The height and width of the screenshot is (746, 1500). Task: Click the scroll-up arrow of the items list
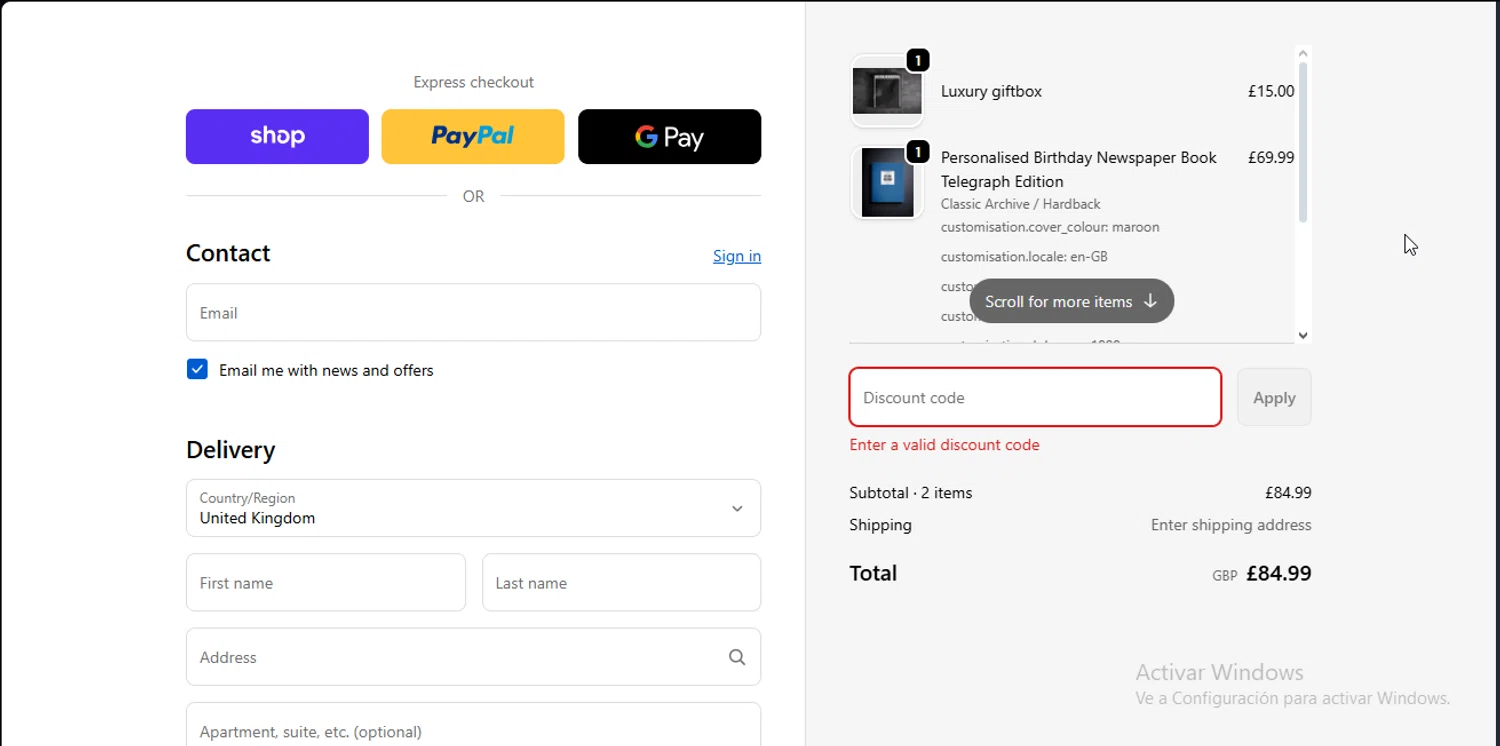coord(1302,53)
